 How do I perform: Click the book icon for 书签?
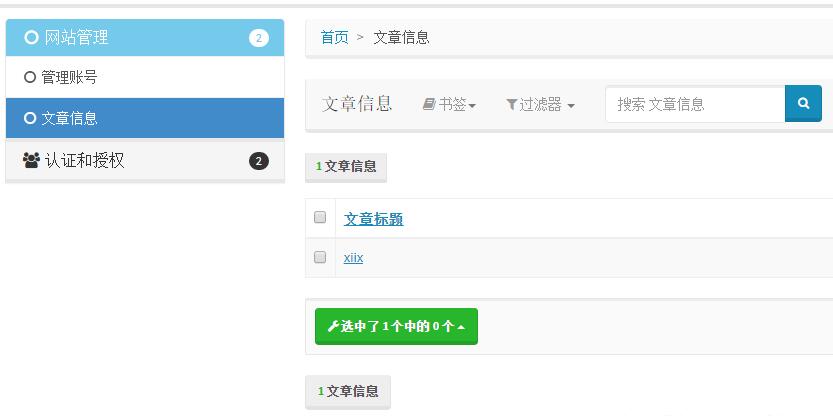point(429,104)
